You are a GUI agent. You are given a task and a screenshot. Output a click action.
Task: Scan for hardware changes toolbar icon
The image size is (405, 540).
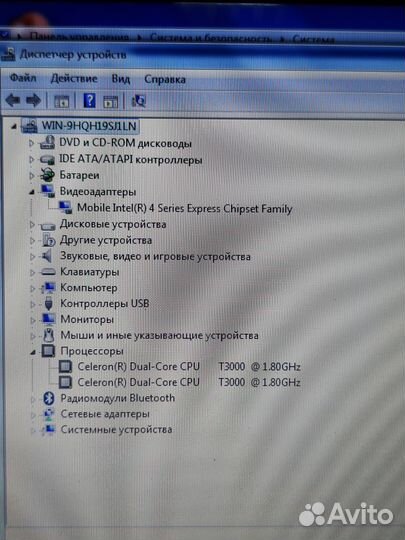coord(138,101)
